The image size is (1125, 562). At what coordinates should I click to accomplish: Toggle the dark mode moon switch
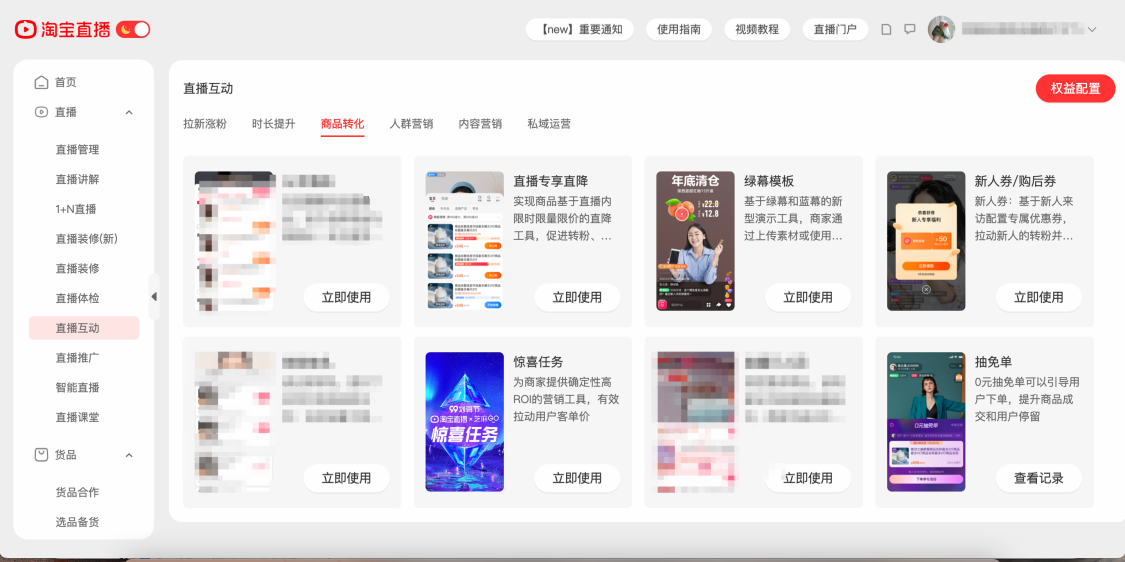click(x=133, y=29)
